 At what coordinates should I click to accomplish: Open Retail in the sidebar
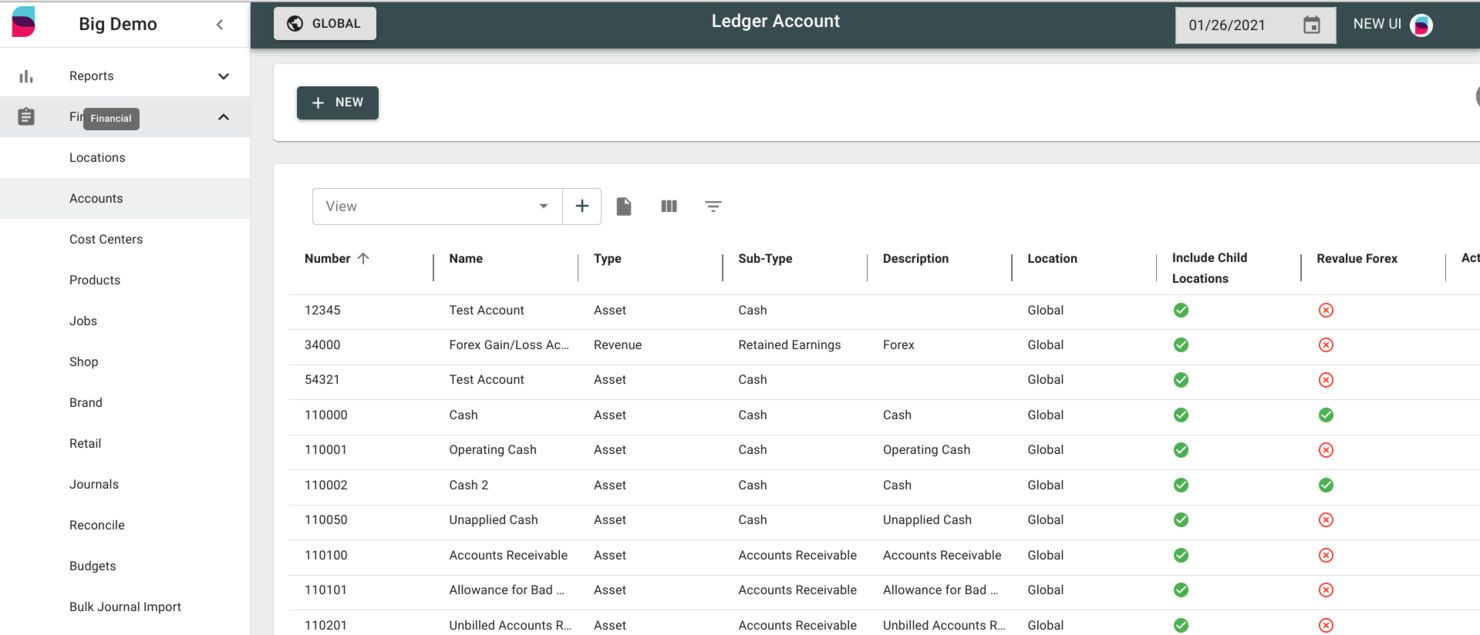(85, 444)
